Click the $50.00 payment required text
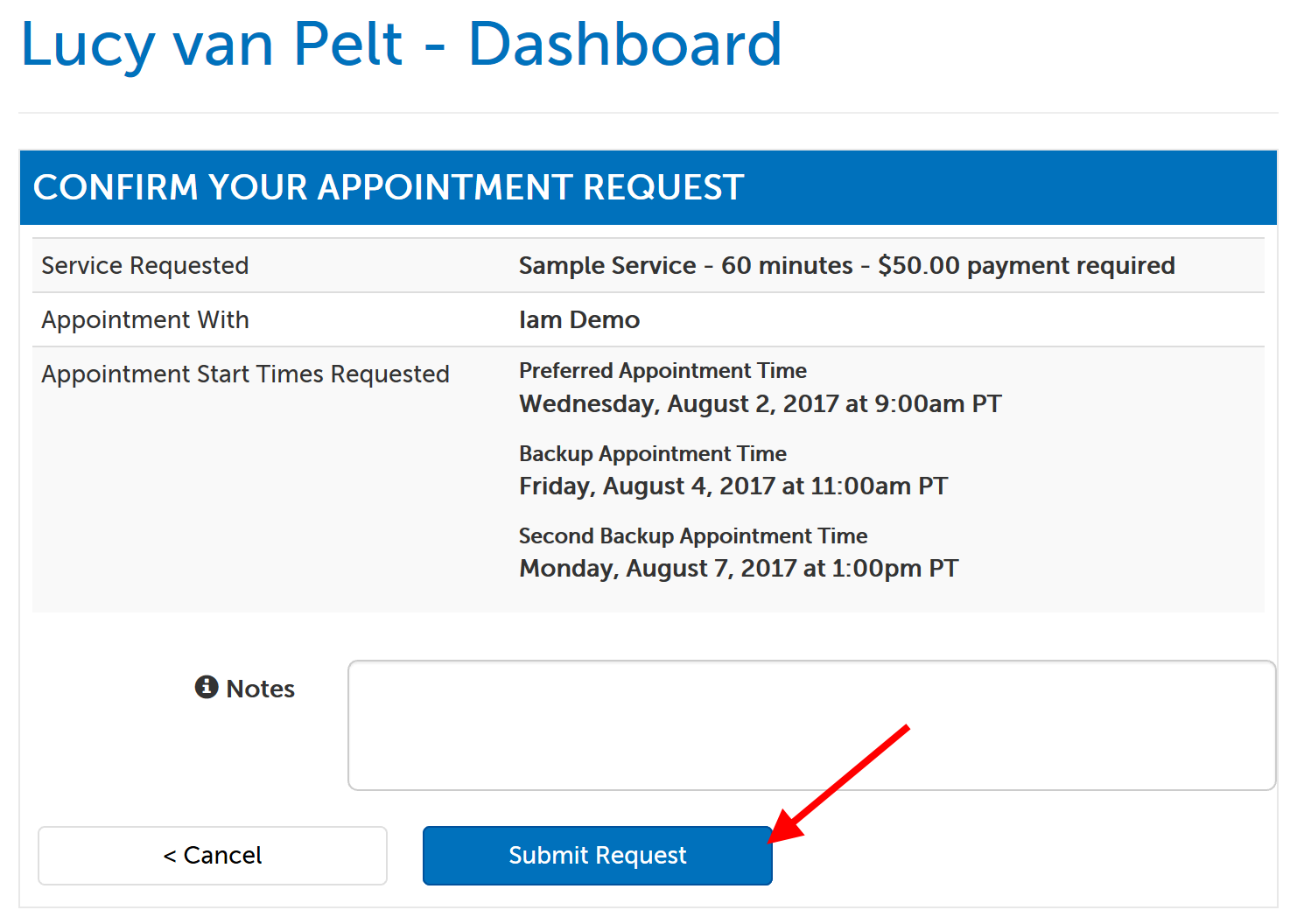 [x=1026, y=265]
